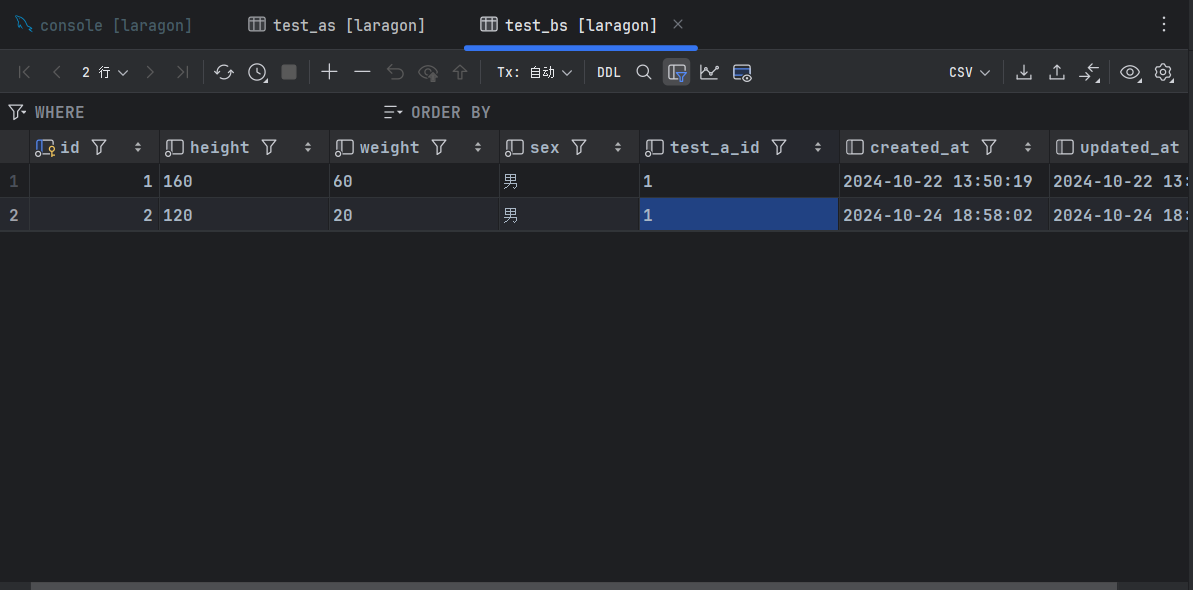Add a new row with plus icon
Screen dimensions: 1193x590
click(329, 72)
